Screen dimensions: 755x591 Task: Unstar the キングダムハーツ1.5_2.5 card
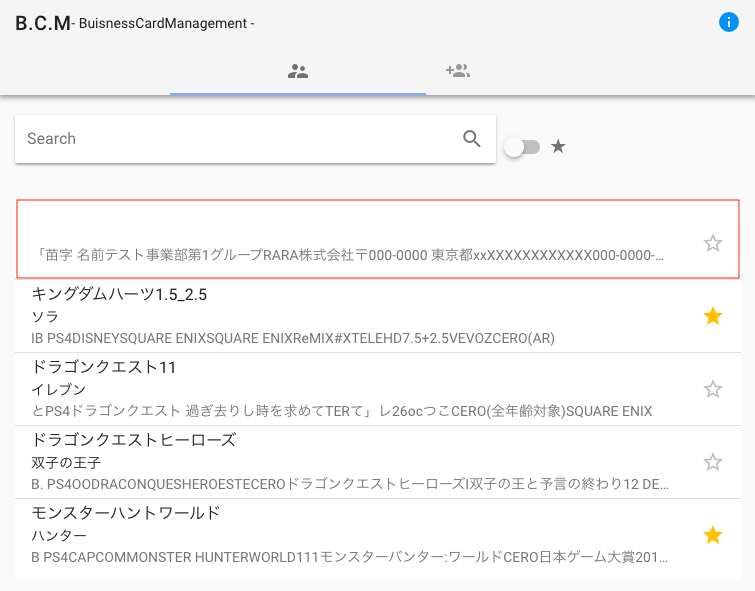[x=713, y=316]
